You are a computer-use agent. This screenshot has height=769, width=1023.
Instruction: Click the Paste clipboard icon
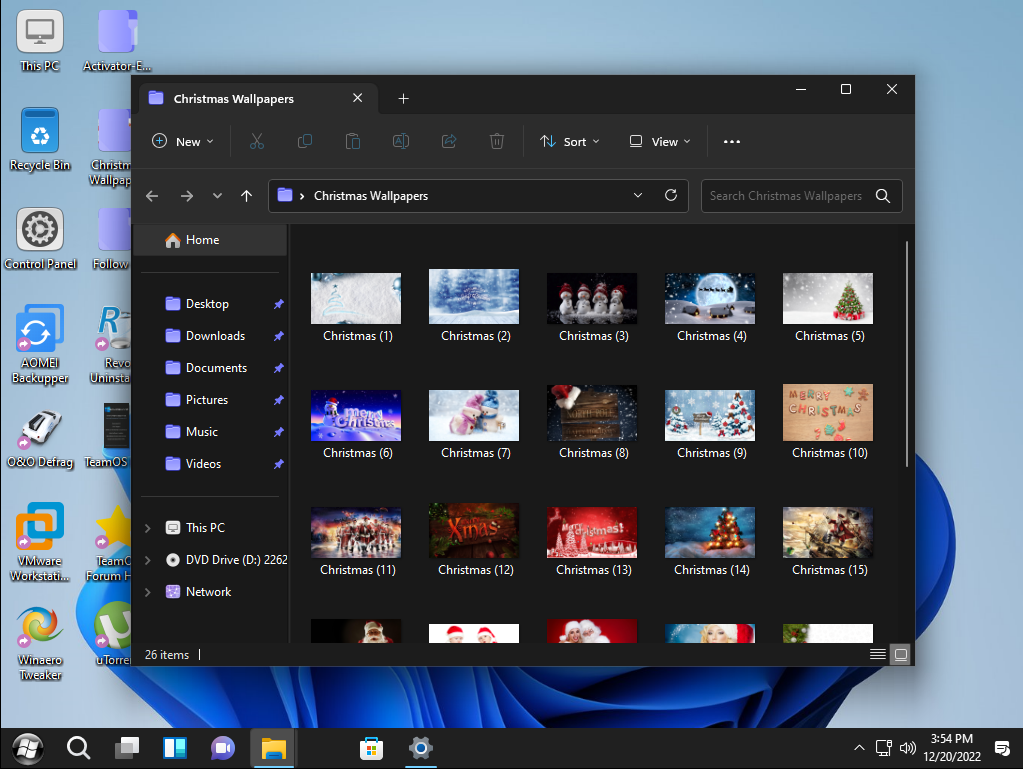click(353, 142)
